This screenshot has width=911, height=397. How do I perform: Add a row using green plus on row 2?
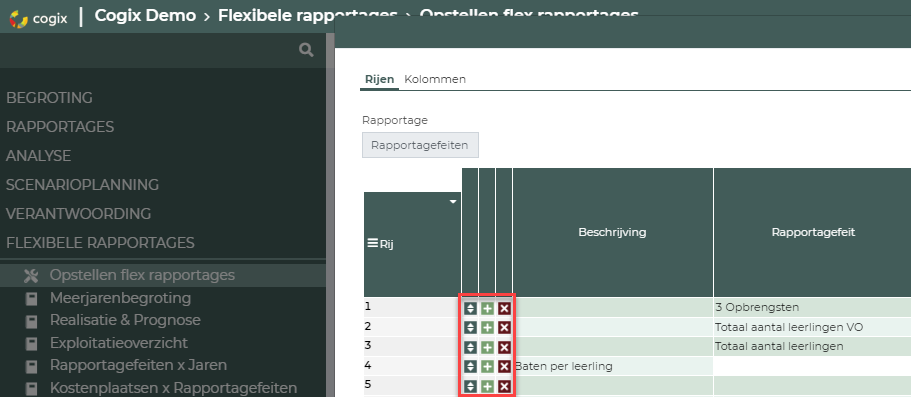(x=487, y=328)
